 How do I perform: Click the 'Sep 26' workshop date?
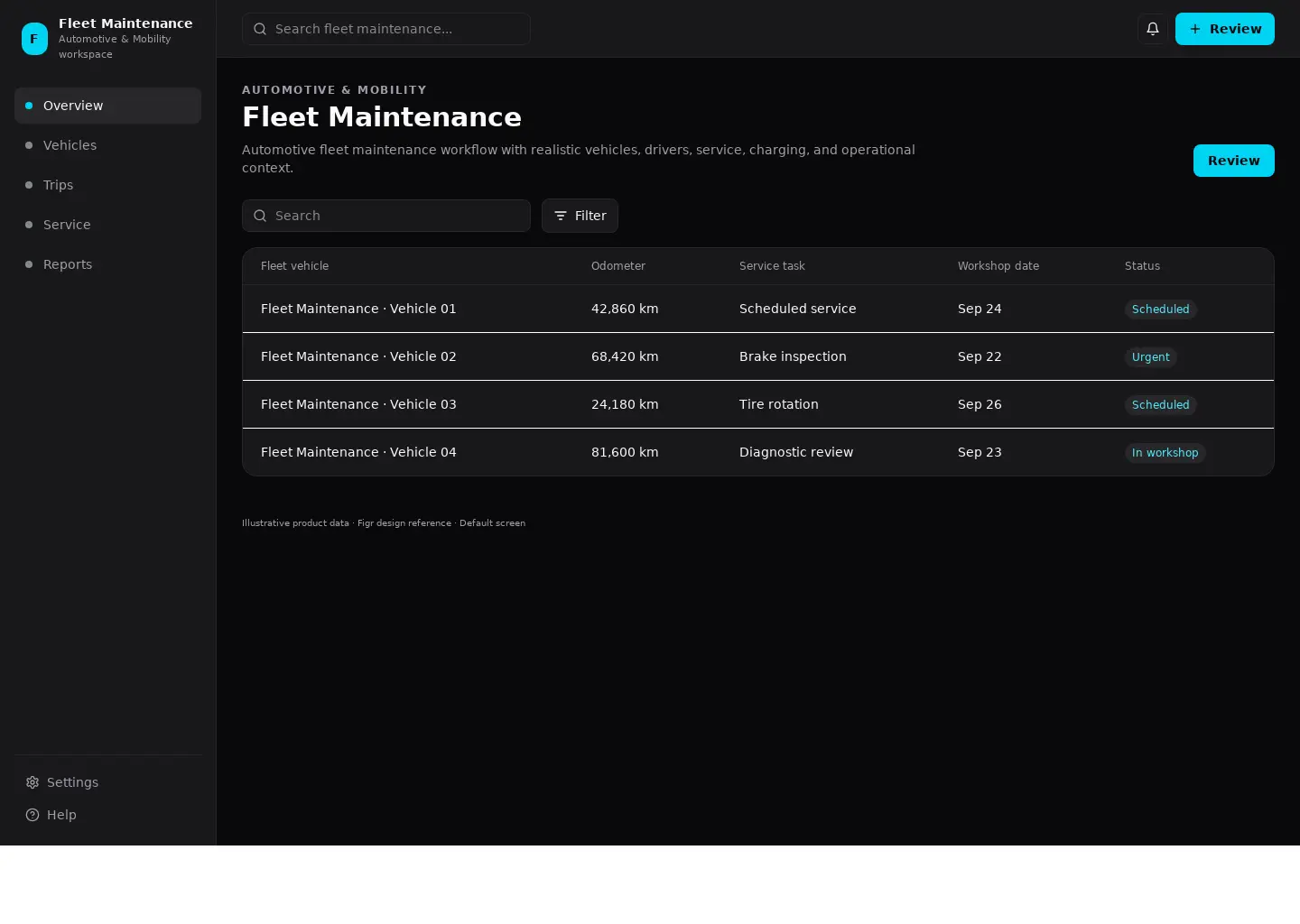coord(980,404)
